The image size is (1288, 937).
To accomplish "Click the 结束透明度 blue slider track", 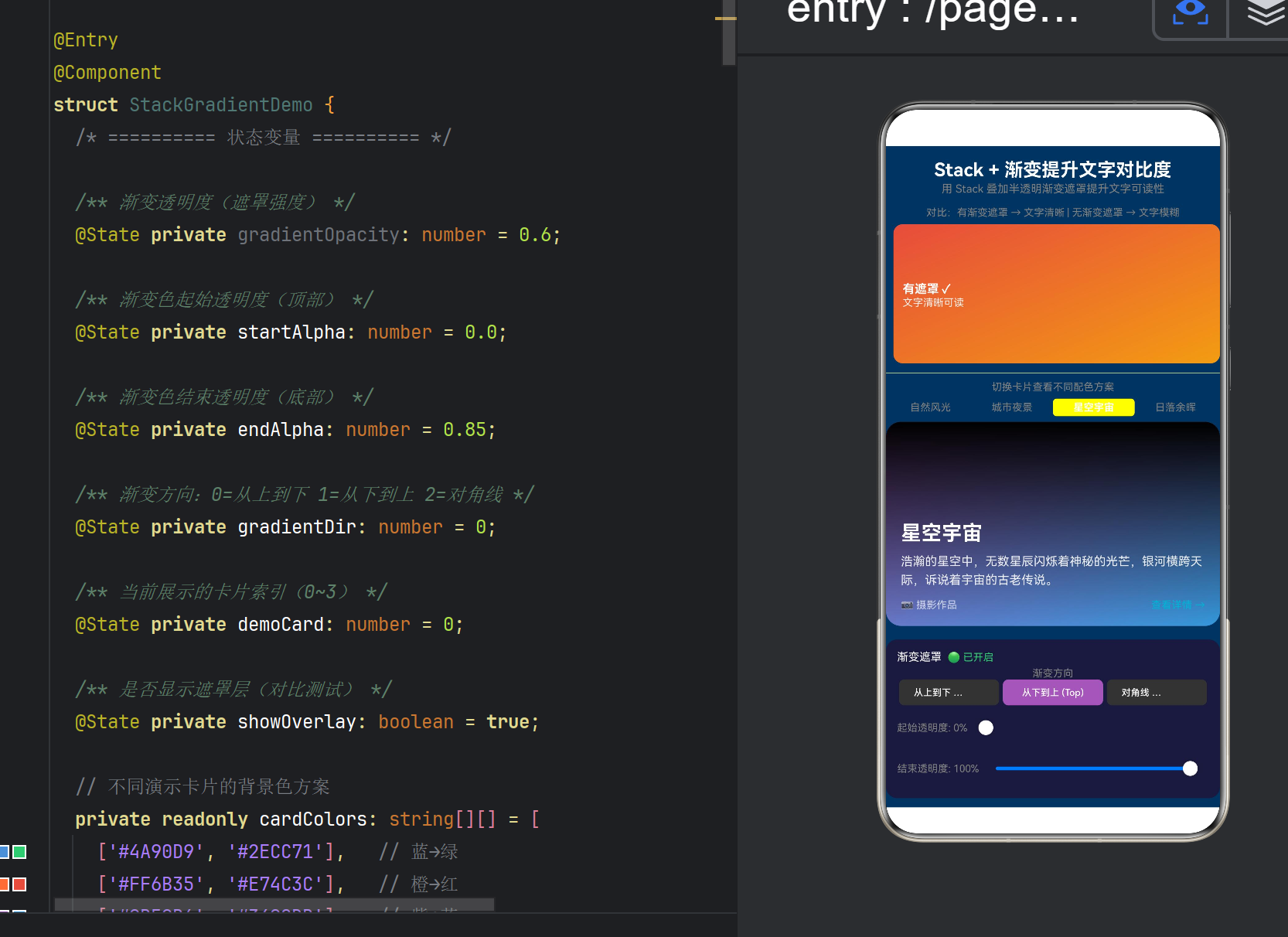I will pos(1092,768).
